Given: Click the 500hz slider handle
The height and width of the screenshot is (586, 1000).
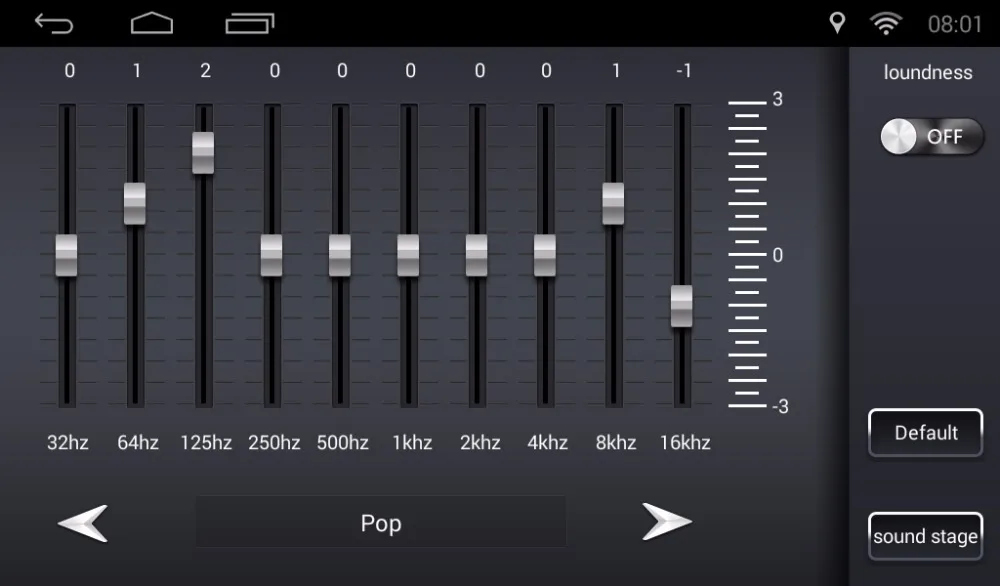Looking at the screenshot, I should 340,255.
